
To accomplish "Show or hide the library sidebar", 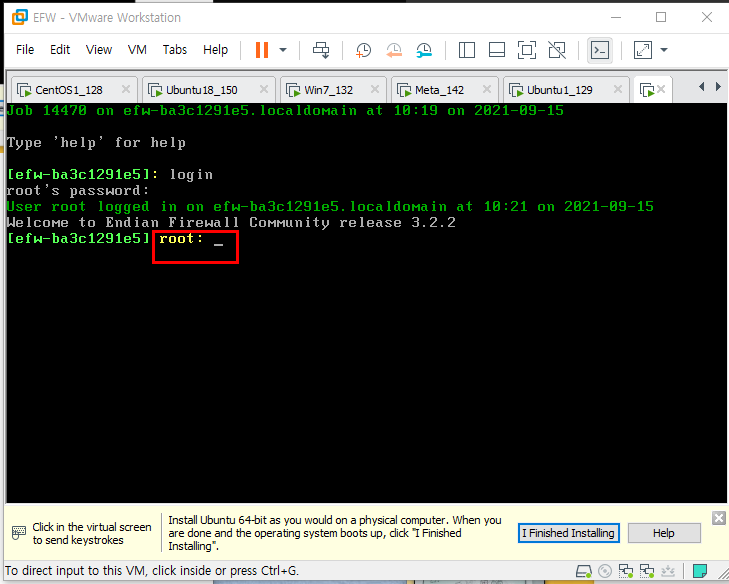I will click(466, 50).
